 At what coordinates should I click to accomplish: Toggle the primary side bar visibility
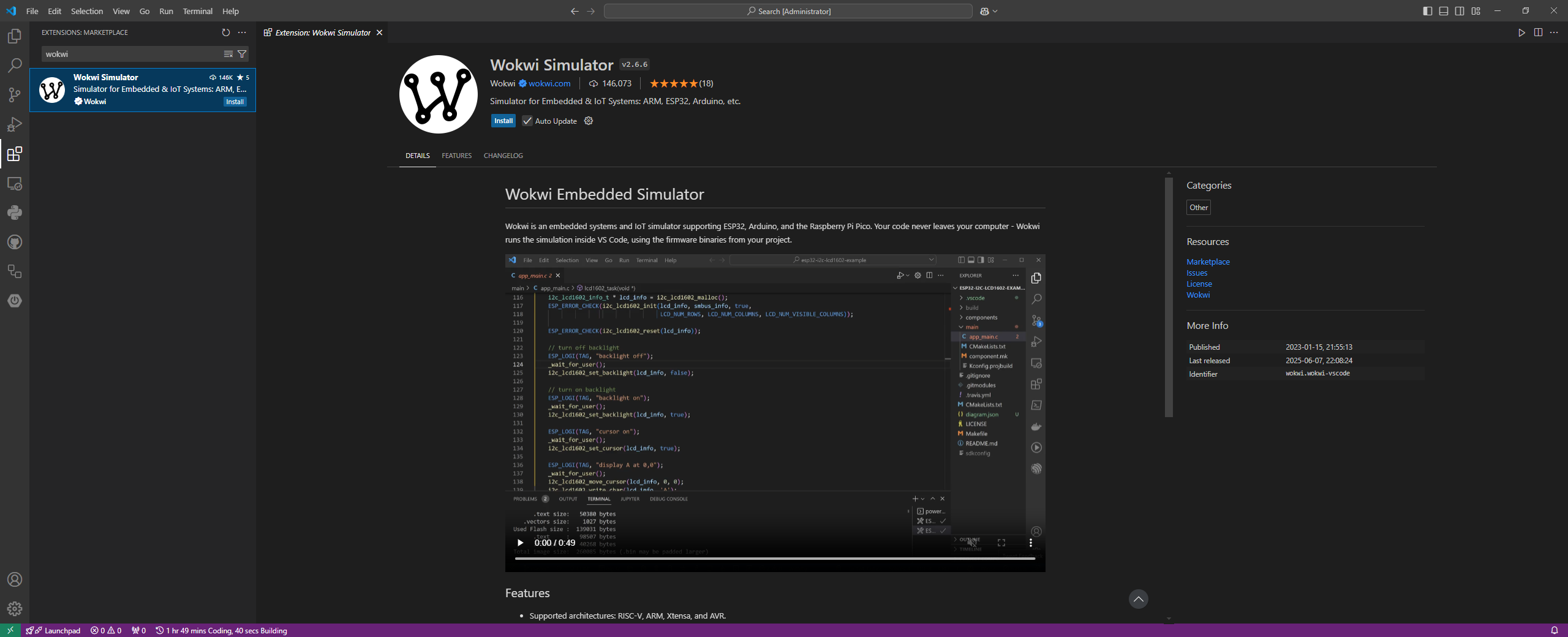pyautogui.click(x=1428, y=11)
